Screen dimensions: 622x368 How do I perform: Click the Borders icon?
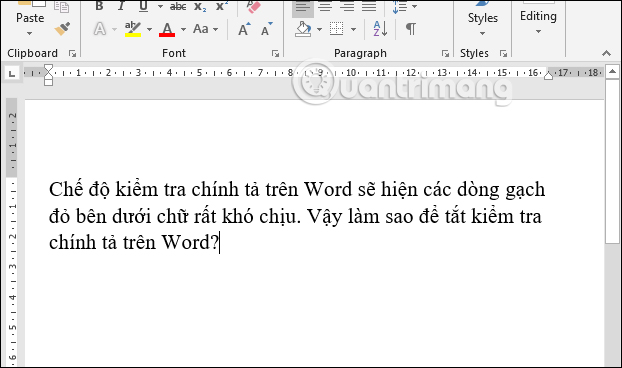coord(336,29)
